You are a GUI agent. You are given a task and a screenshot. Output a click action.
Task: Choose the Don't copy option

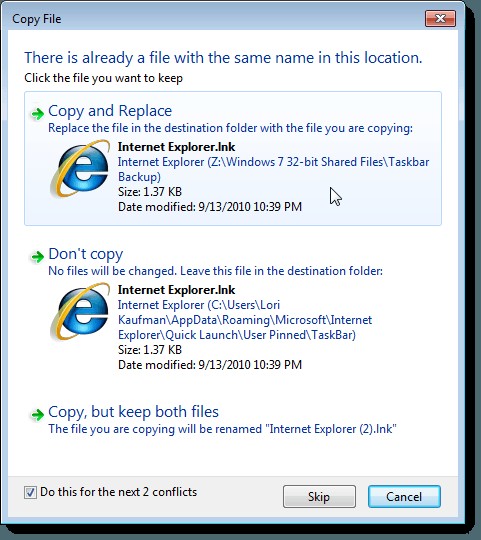tap(233, 308)
